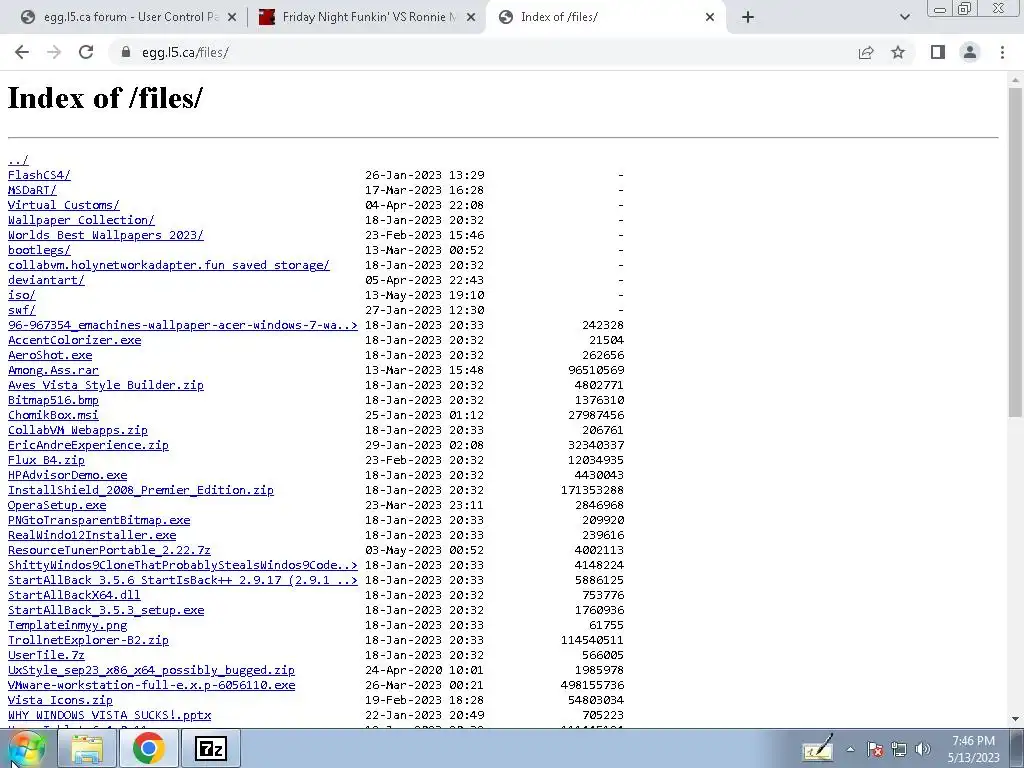Open 7-Zip from the taskbar
The image size is (1024, 768).
click(x=210, y=748)
